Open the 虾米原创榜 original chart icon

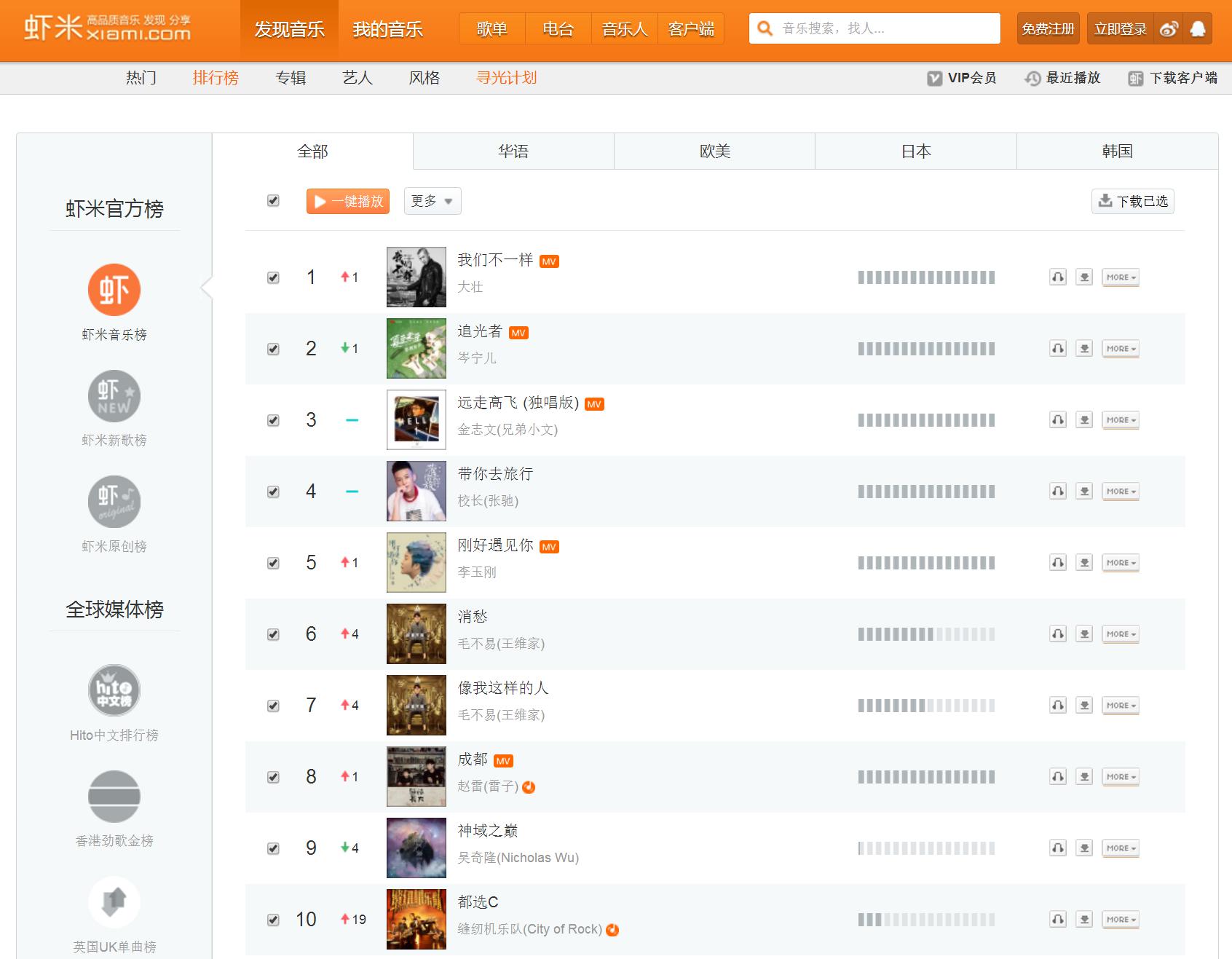tap(114, 502)
